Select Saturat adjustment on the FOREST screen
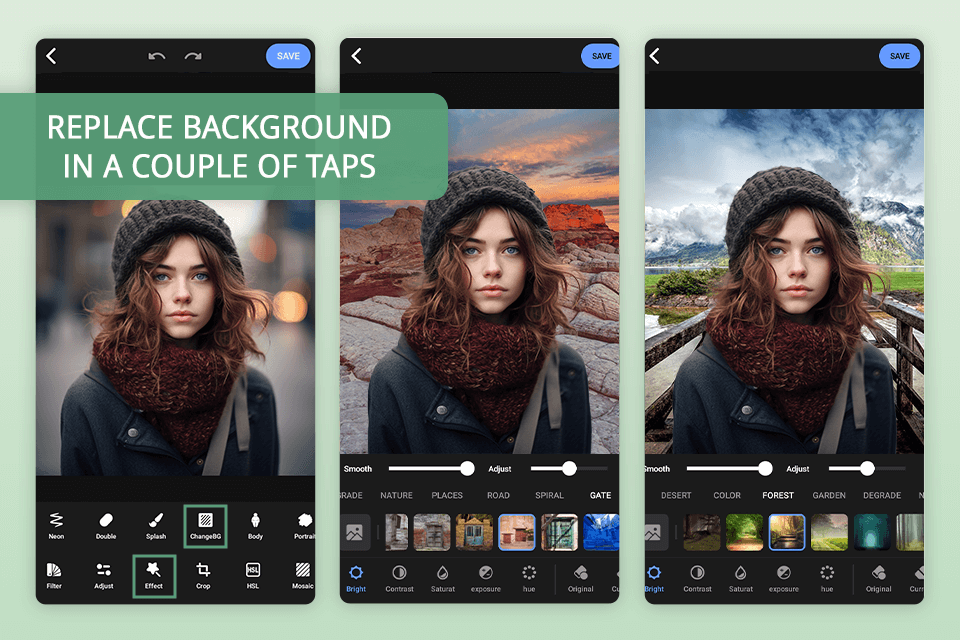This screenshot has height=640, width=960. pyautogui.click(x=741, y=579)
